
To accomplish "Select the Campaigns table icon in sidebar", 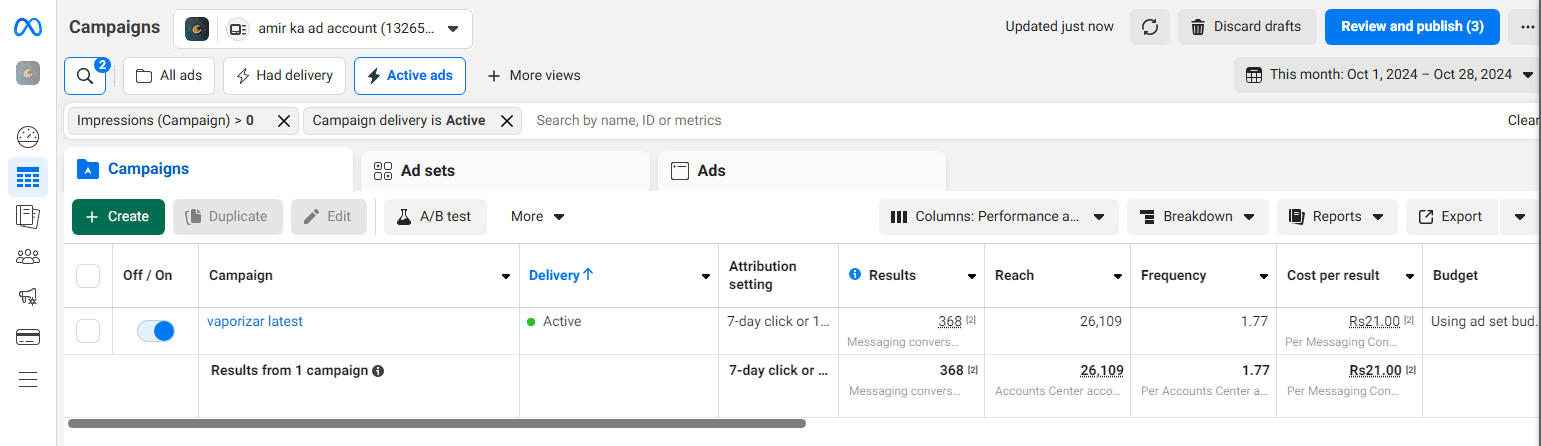I will pyautogui.click(x=28, y=177).
